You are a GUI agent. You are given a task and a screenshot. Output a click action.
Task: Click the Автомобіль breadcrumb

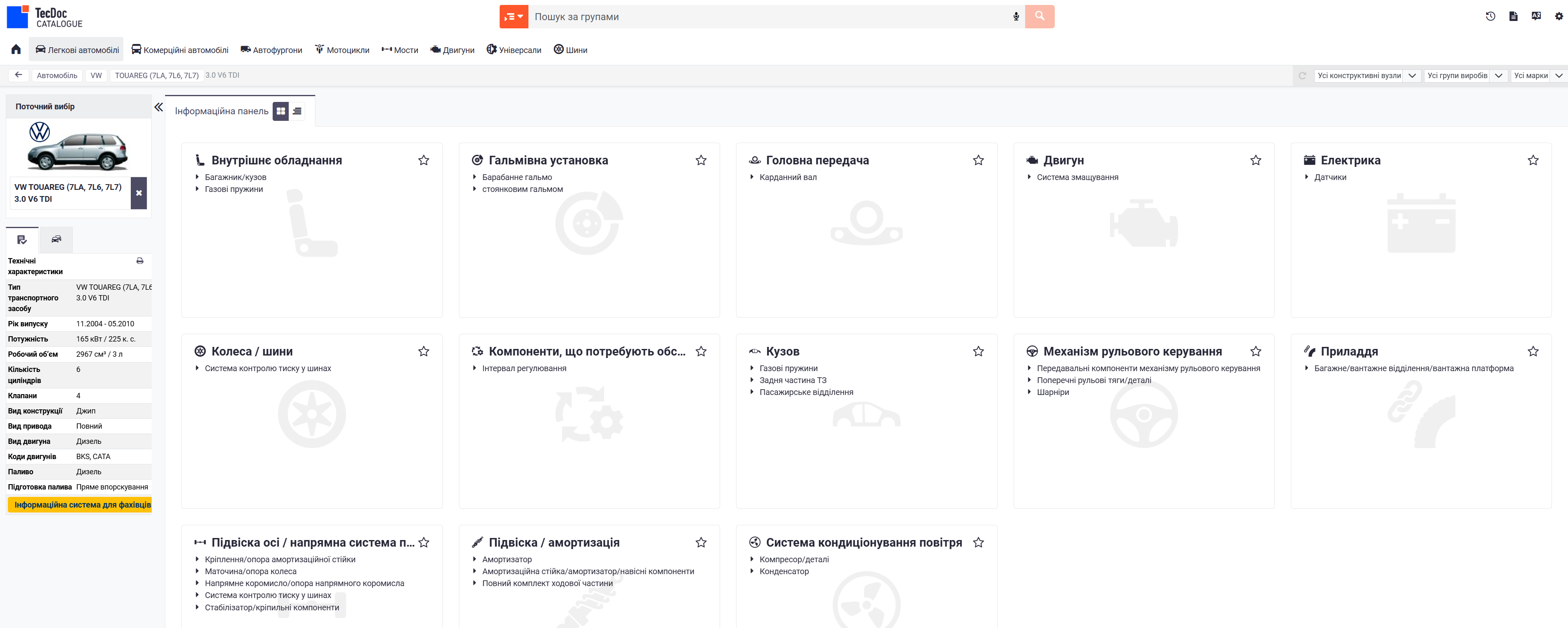pos(57,76)
